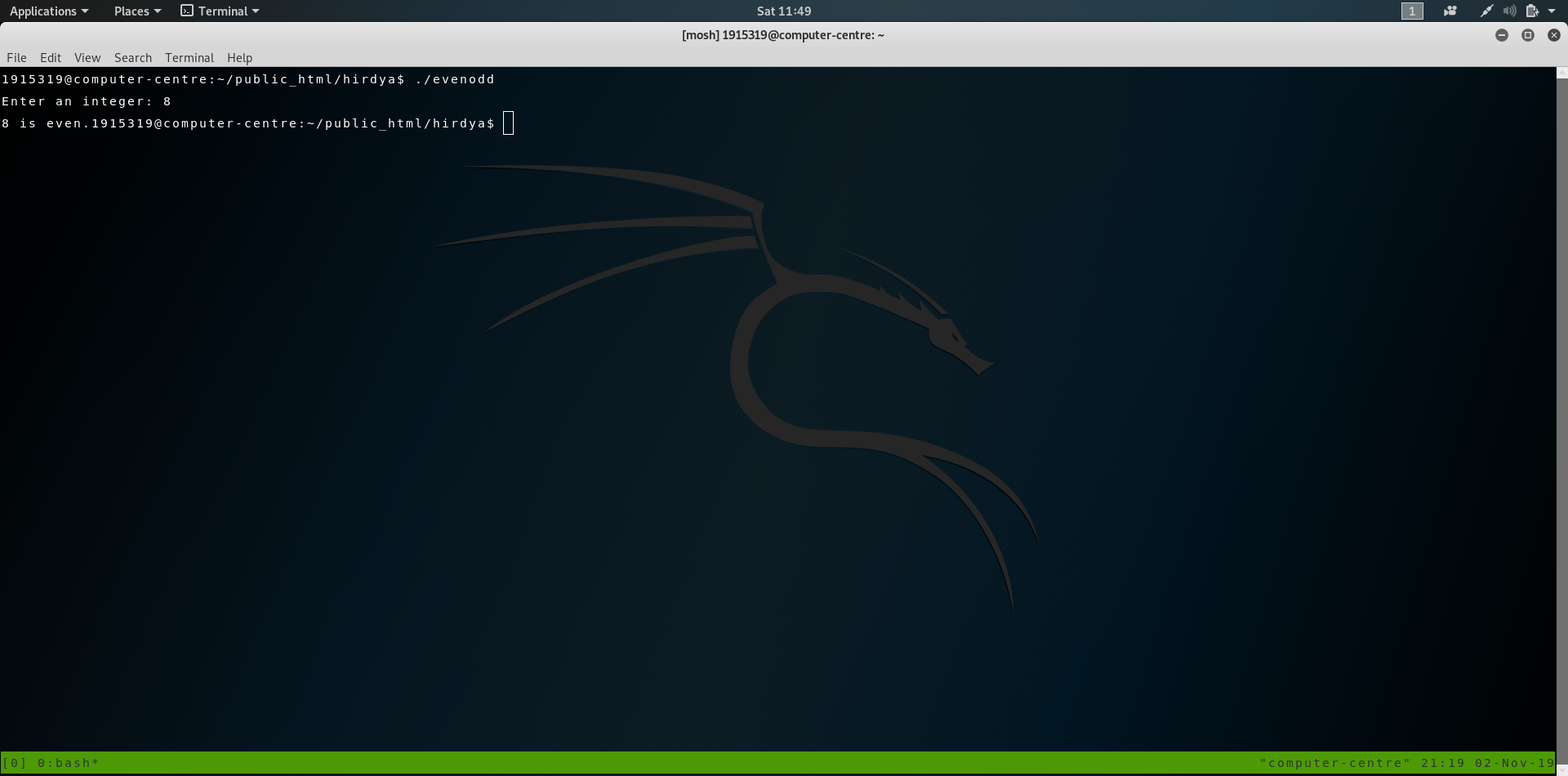Click the window title '[mosh] 1915319@computer-centre: ~'

coord(783,35)
